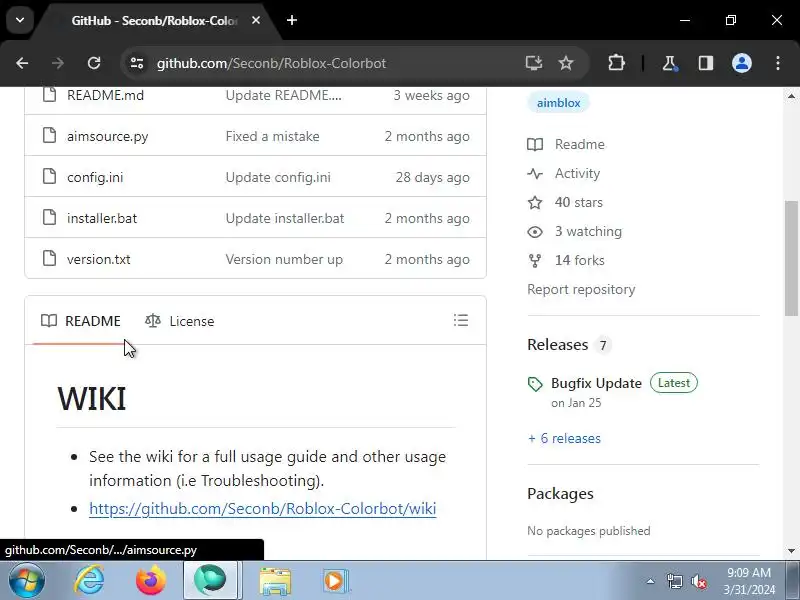800x600 pixels.
Task: Click the page scrollbar thumb
Action: 791,258
